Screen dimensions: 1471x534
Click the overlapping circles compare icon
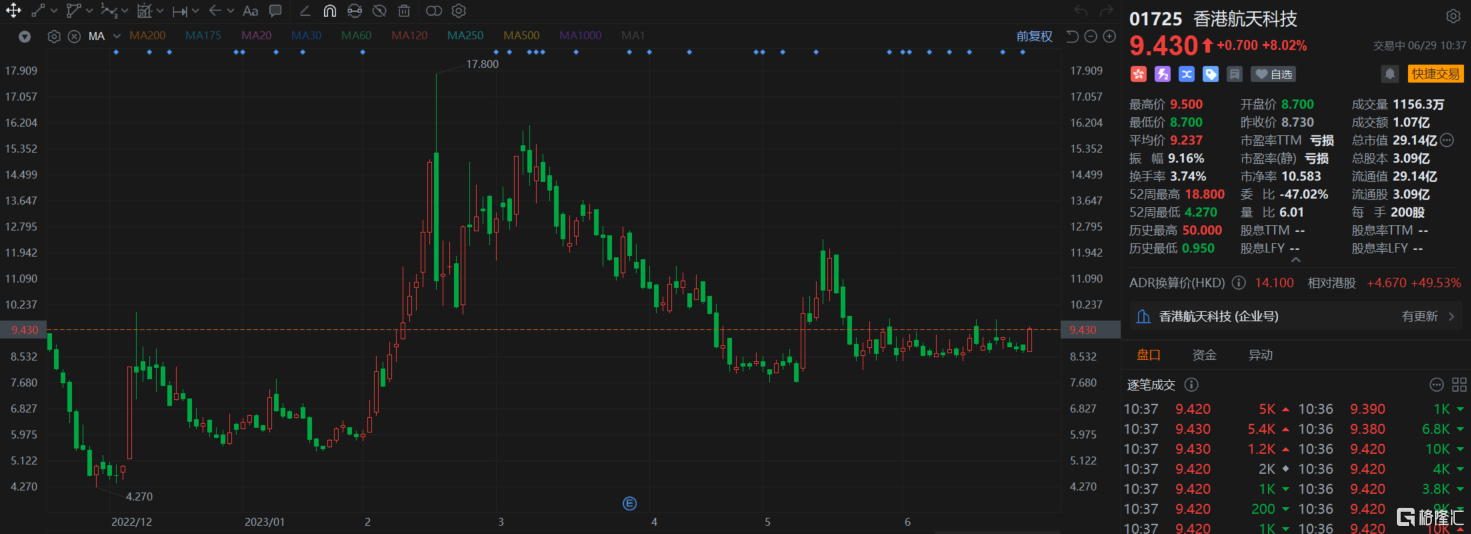click(x=434, y=11)
